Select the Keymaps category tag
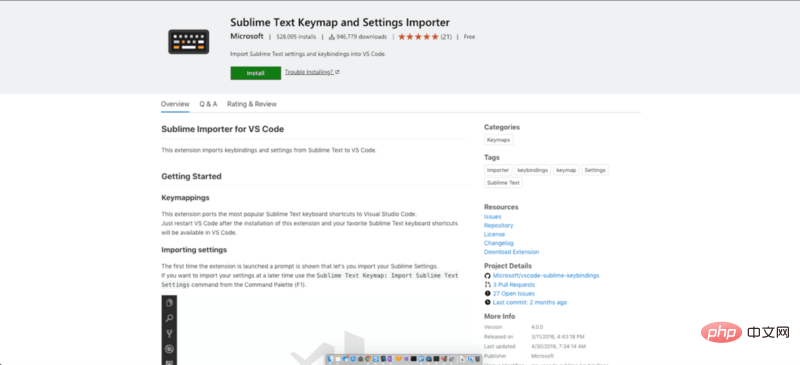The height and width of the screenshot is (365, 800). (x=499, y=140)
